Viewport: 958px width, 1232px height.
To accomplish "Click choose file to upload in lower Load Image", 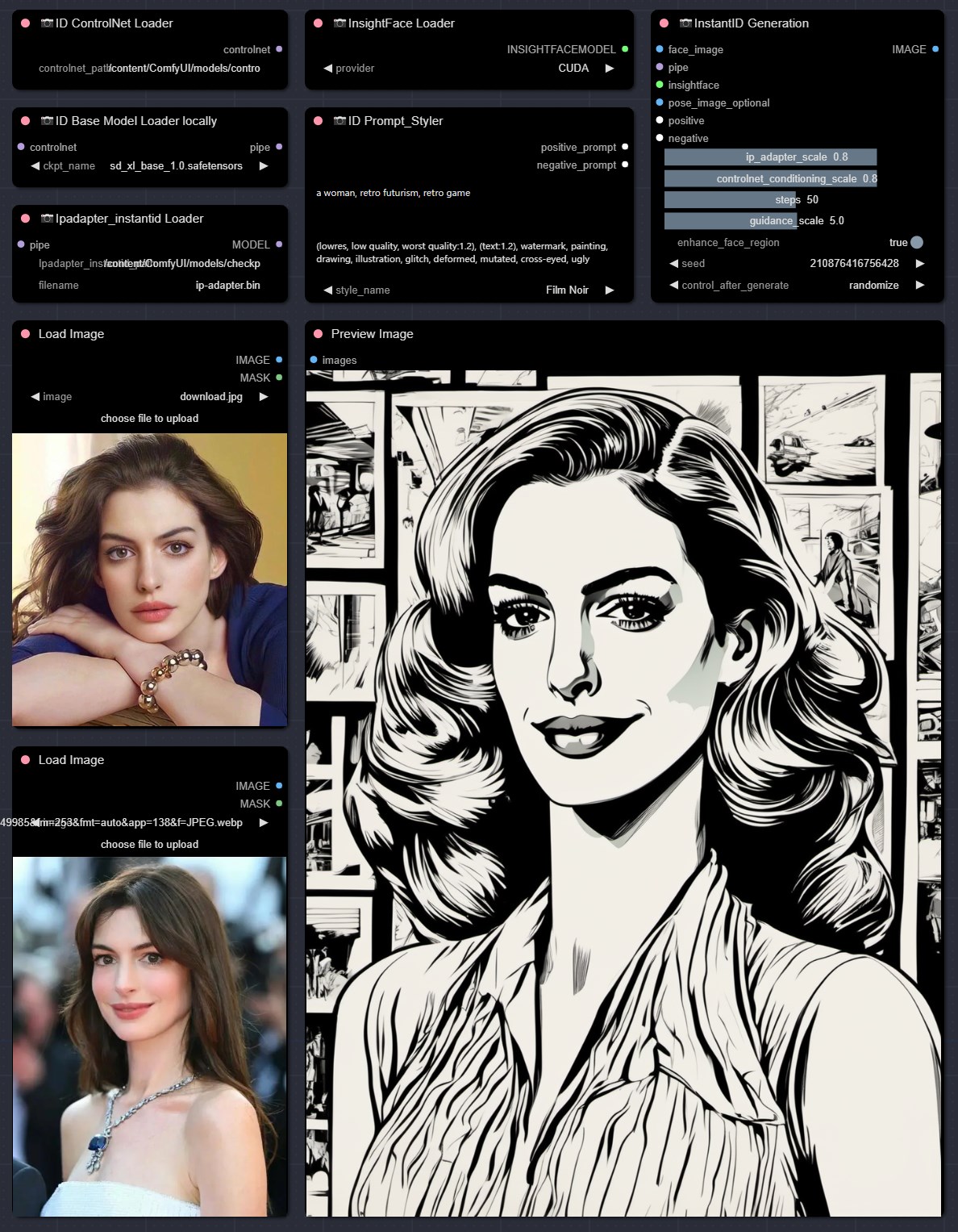I will point(149,844).
